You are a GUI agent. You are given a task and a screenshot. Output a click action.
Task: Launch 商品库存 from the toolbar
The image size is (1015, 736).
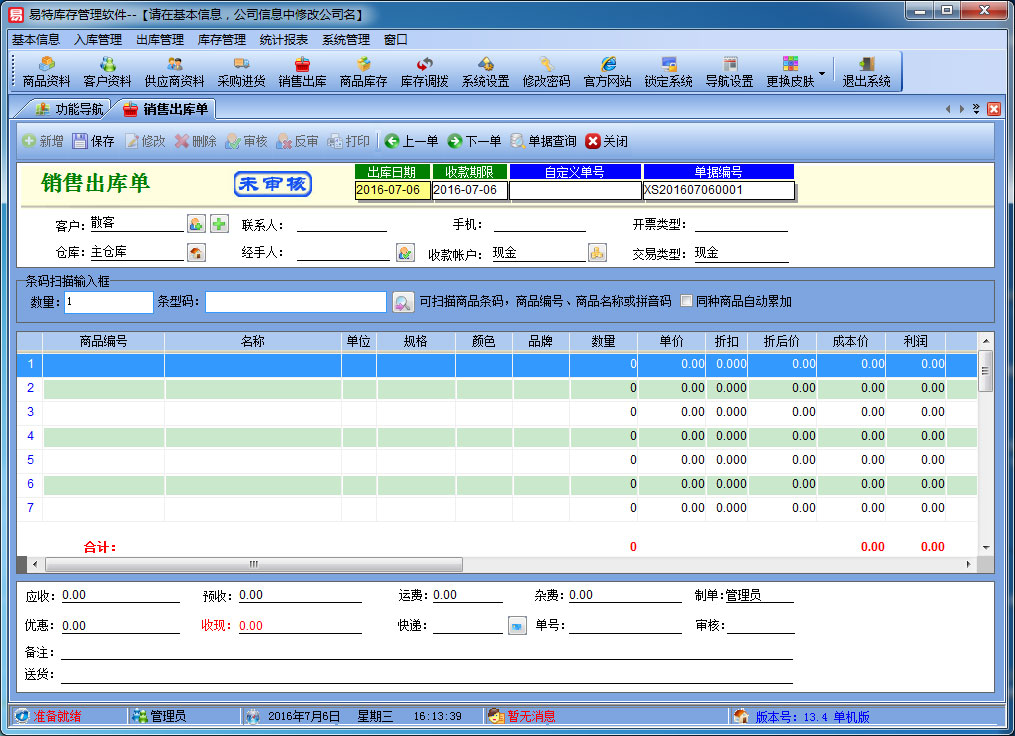[363, 72]
